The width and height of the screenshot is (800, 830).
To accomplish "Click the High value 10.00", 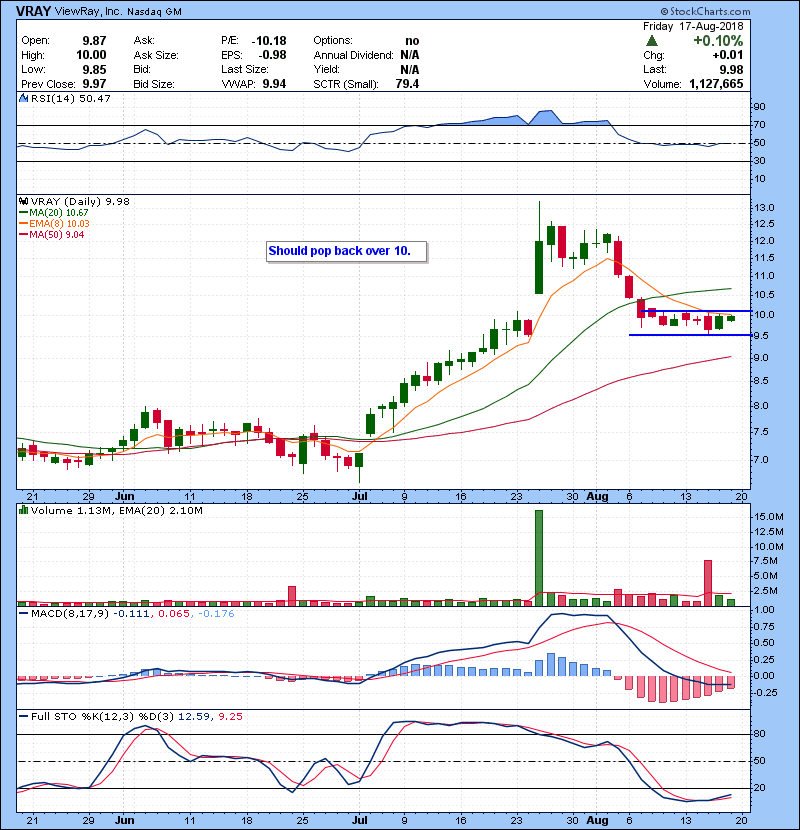I will click(91, 55).
